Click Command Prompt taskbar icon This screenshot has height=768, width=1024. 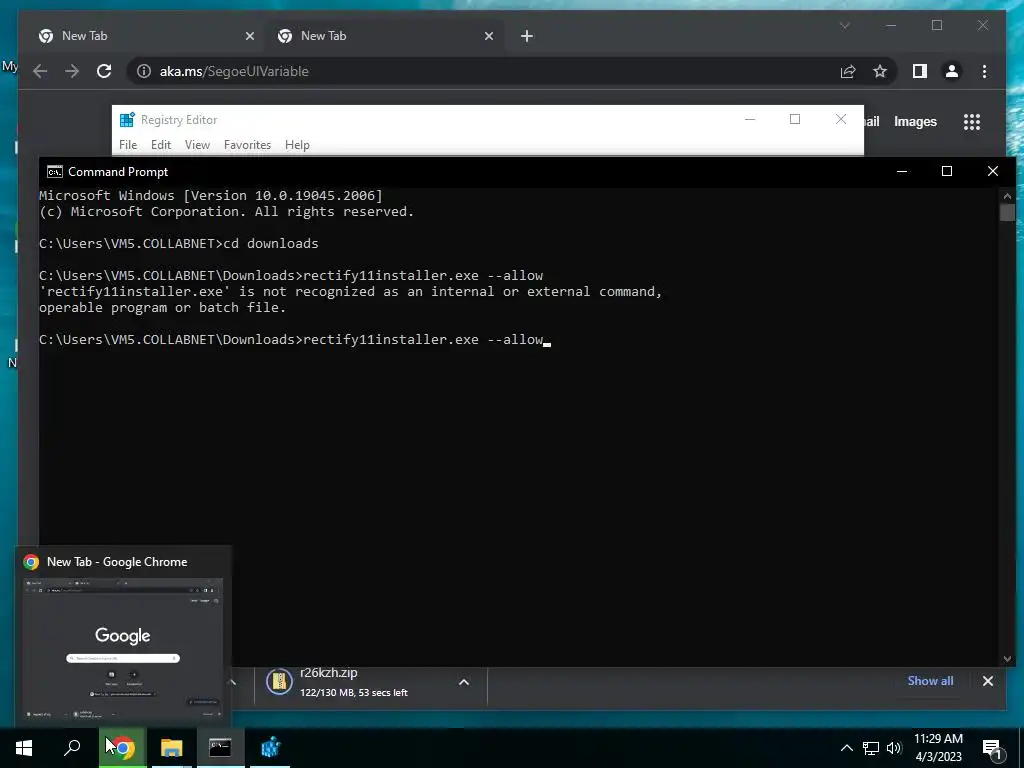(220, 747)
